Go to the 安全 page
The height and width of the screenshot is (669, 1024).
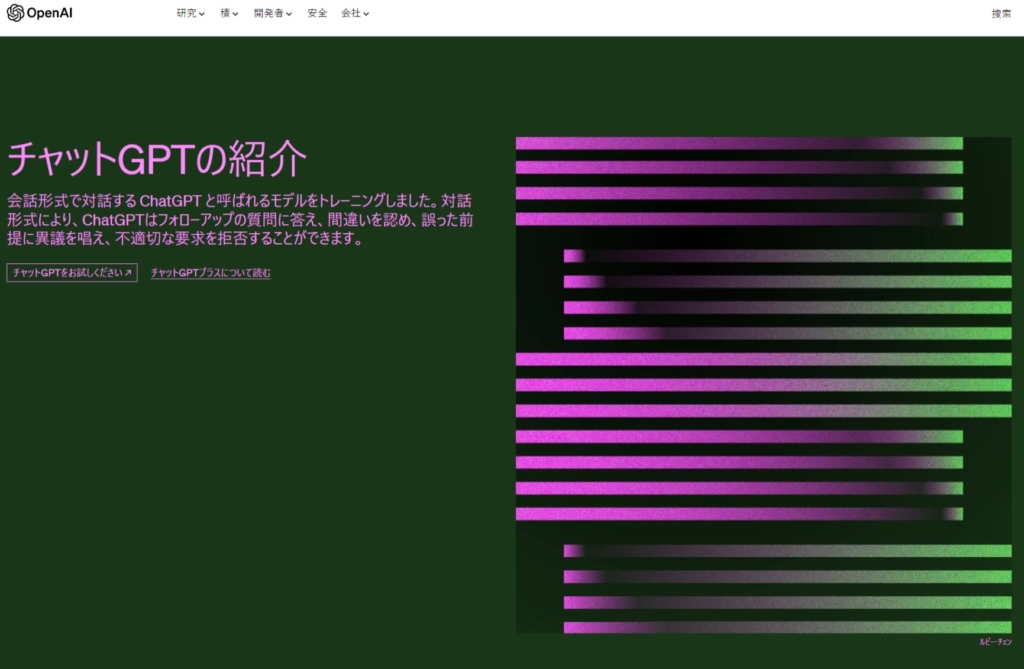point(317,13)
